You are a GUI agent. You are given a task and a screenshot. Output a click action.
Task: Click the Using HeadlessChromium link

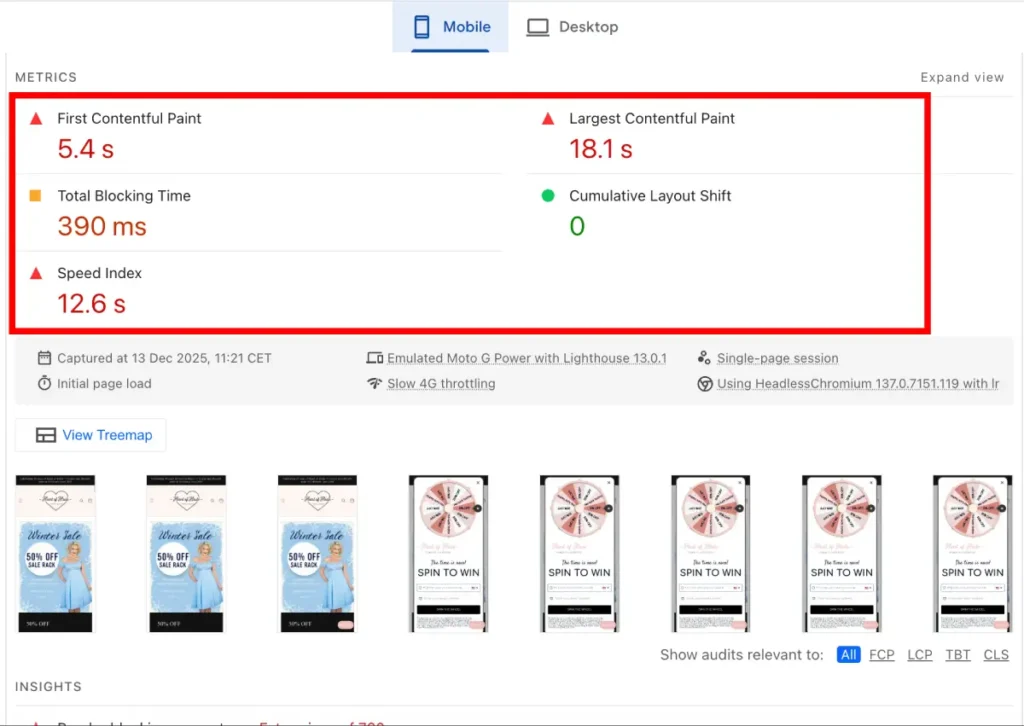tap(857, 383)
